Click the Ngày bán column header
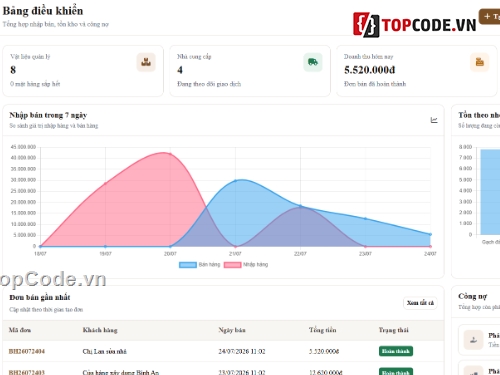The width and height of the screenshot is (500, 375). point(232,330)
